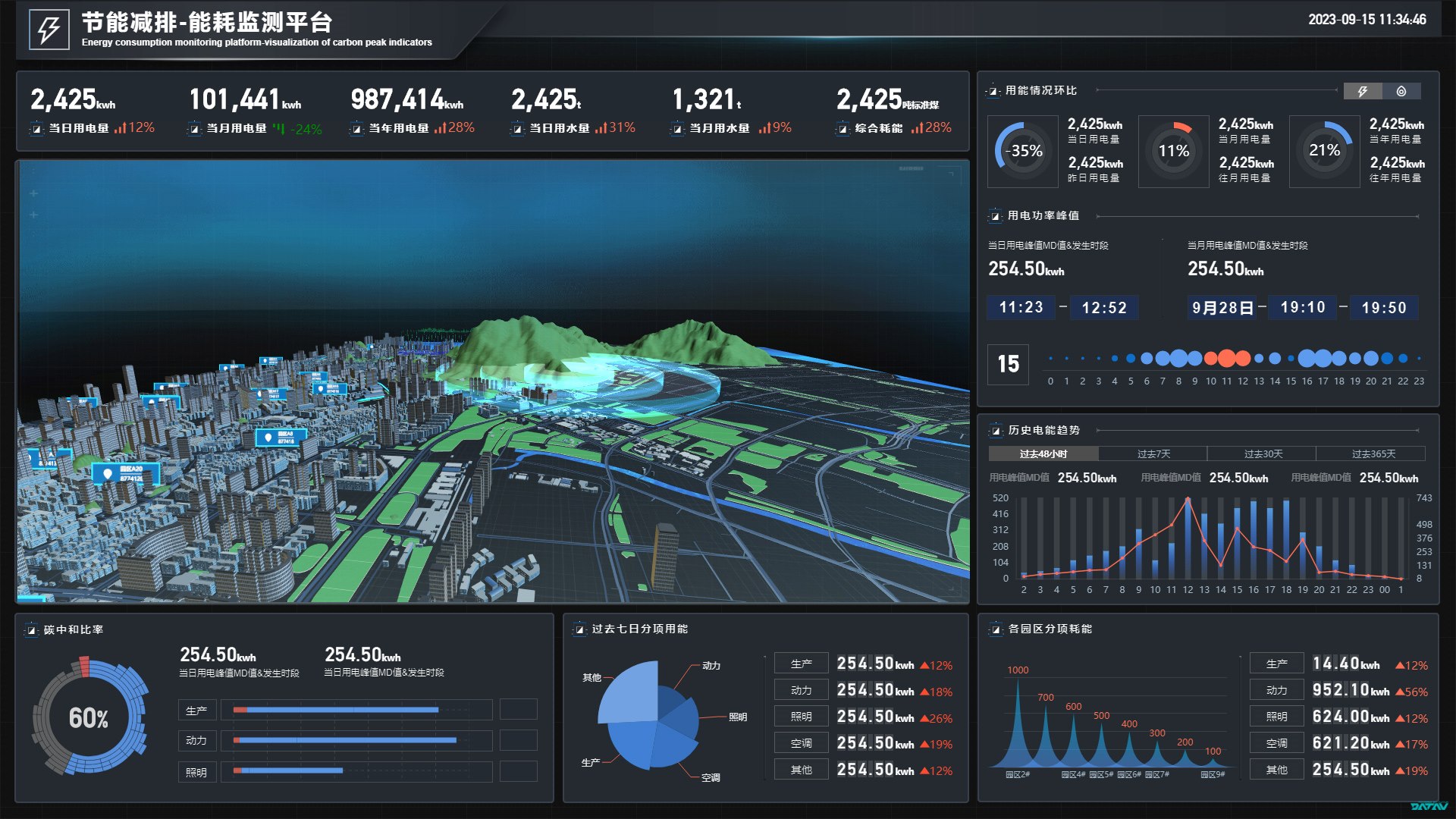Click the 园区A8 map location marker

280,437
